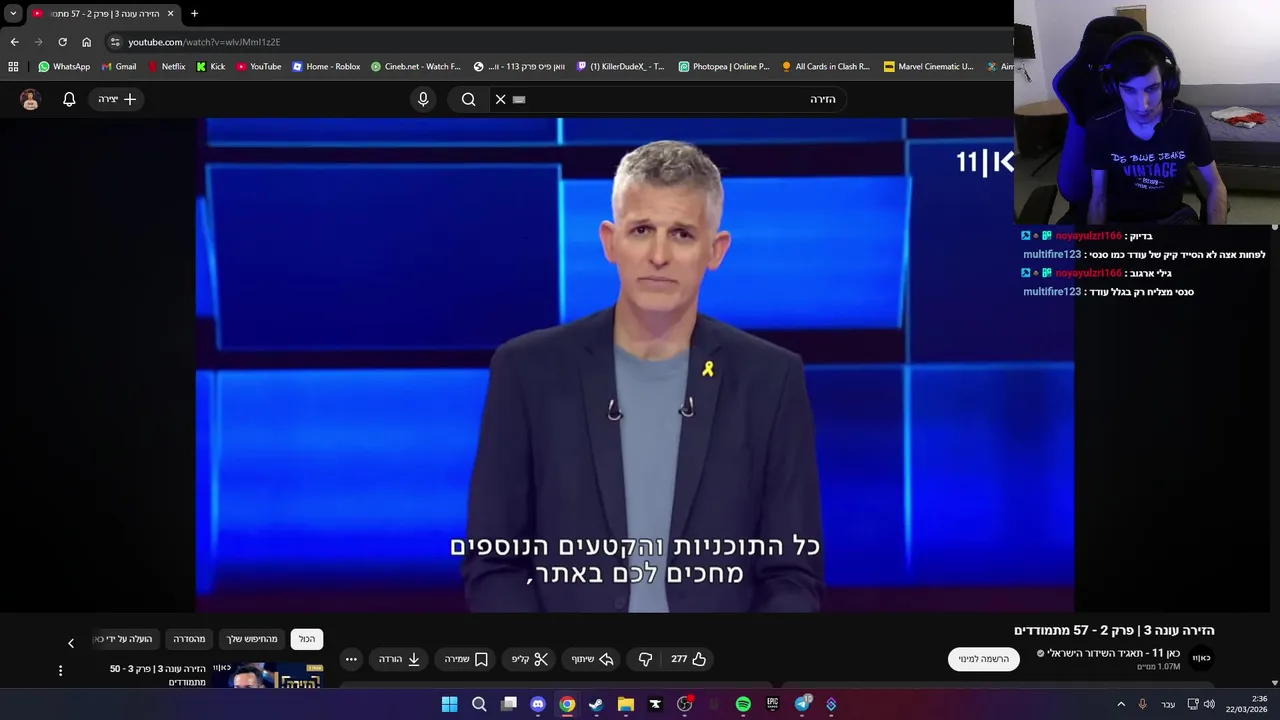
Task: Open the Gmail bookmark
Action: pos(118,67)
